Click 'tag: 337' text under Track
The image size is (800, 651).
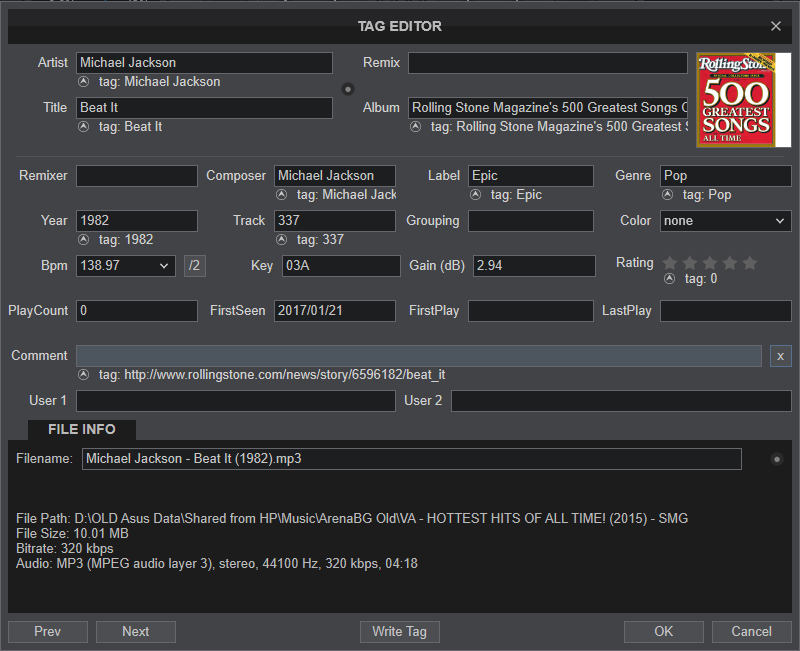[320, 239]
